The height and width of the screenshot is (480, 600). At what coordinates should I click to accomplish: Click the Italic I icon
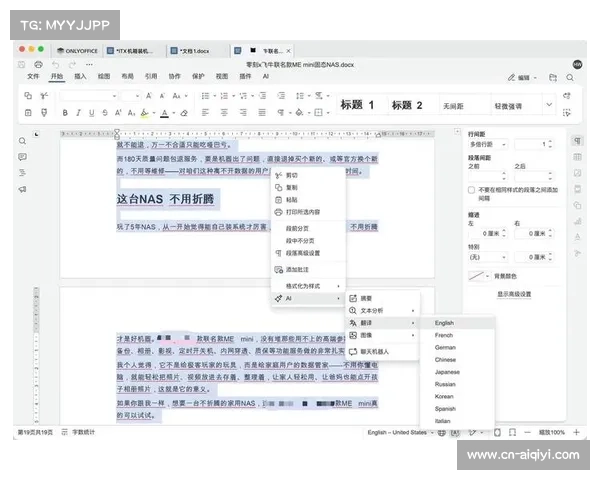[78, 113]
